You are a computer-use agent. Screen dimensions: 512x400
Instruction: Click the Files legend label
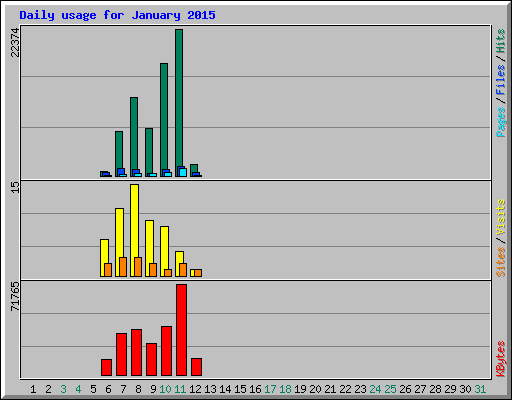point(501,80)
